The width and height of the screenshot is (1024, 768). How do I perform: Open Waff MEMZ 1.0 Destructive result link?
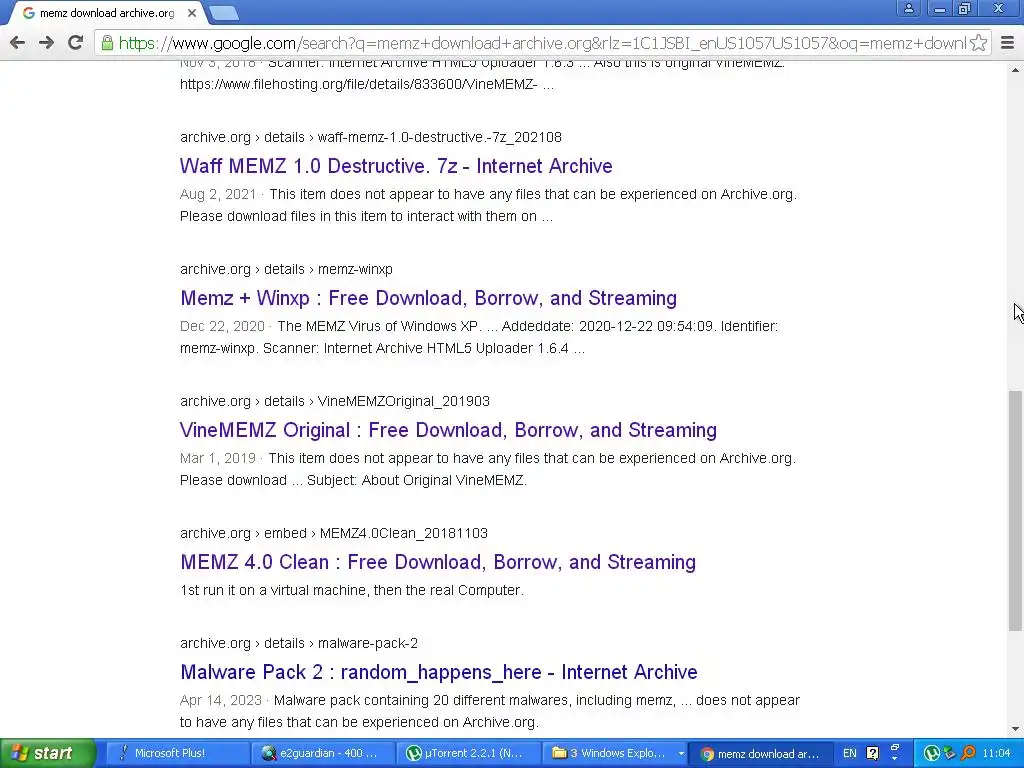tap(396, 166)
